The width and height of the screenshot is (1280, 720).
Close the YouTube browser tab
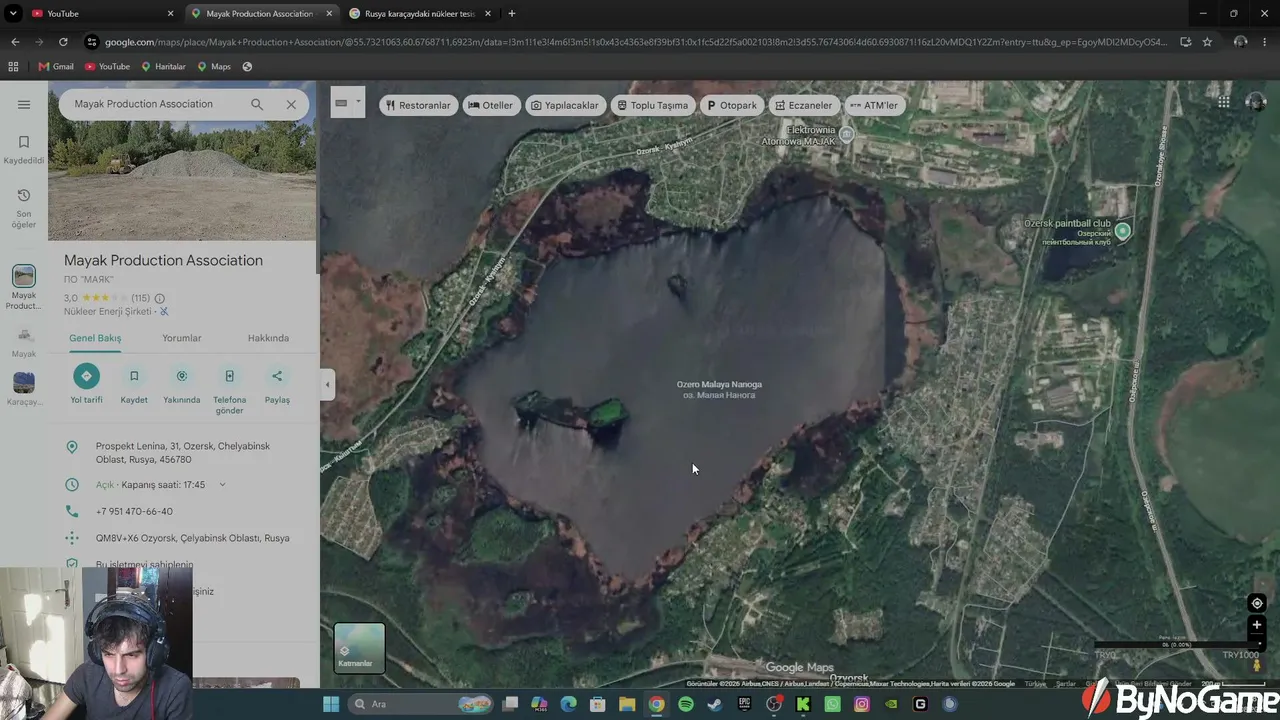[171, 14]
